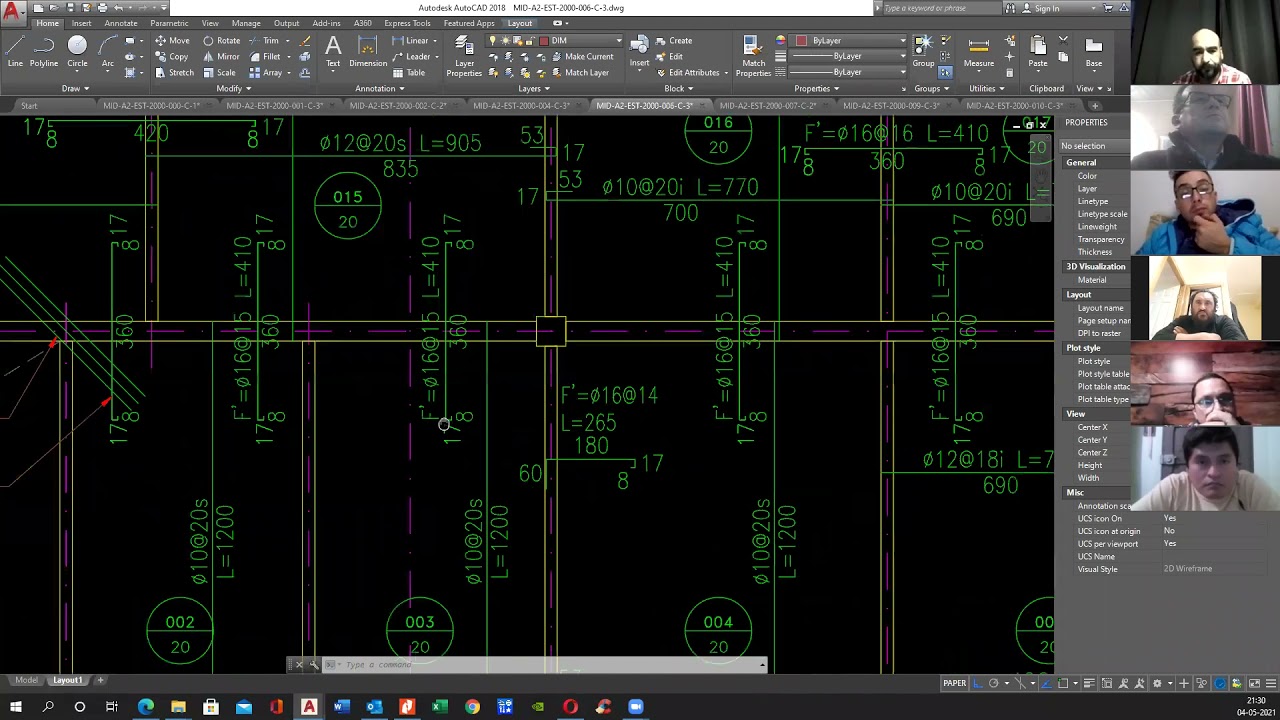Open the Insert ribbon tab

point(81,23)
